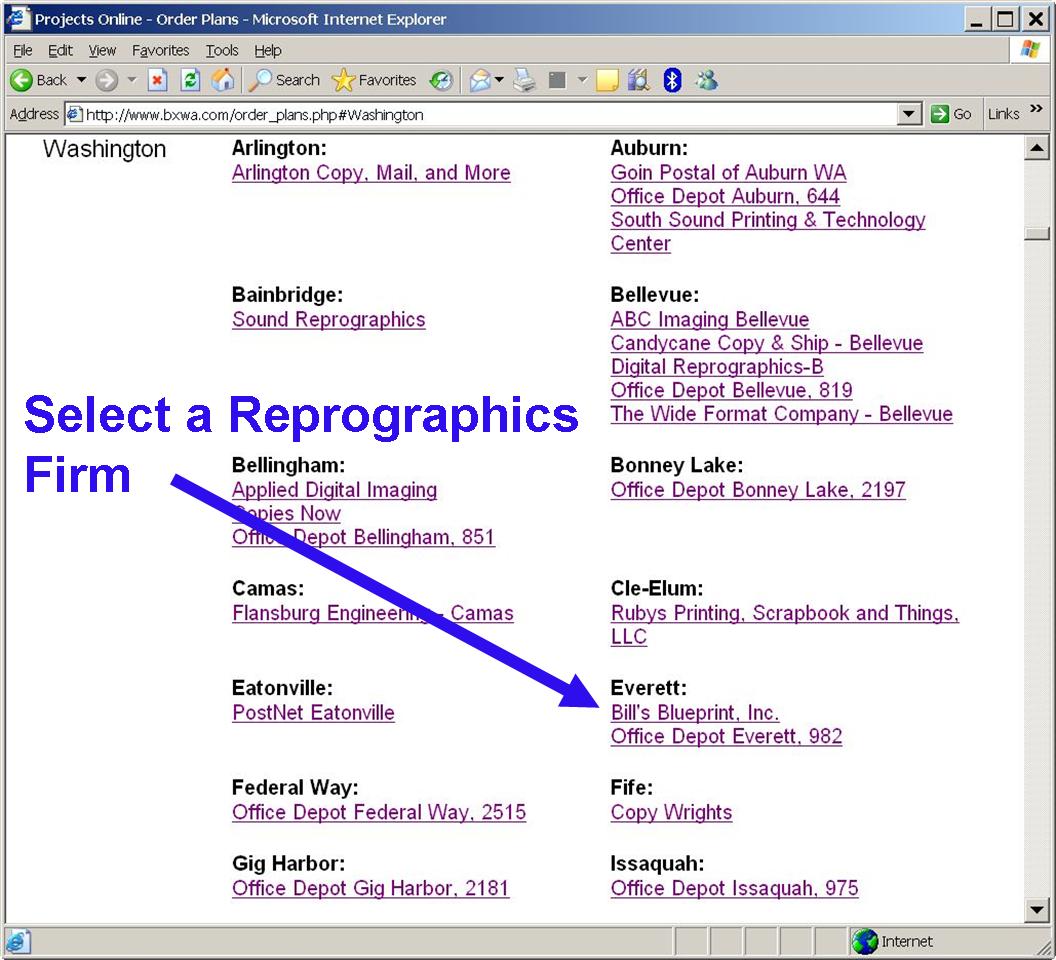Open Copy Wrights link
This screenshot has width=1056, height=960.
pos(671,812)
